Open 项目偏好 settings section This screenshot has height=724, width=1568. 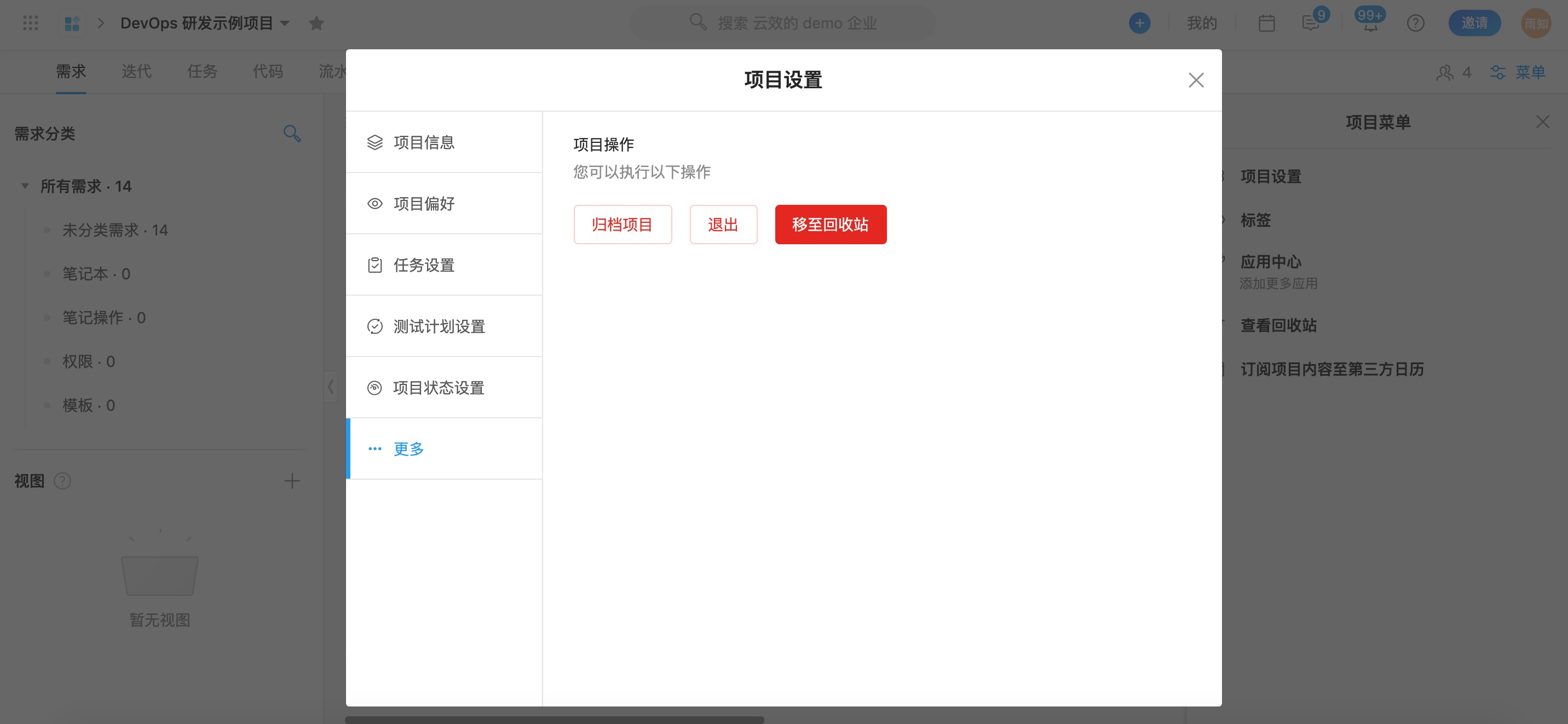444,203
